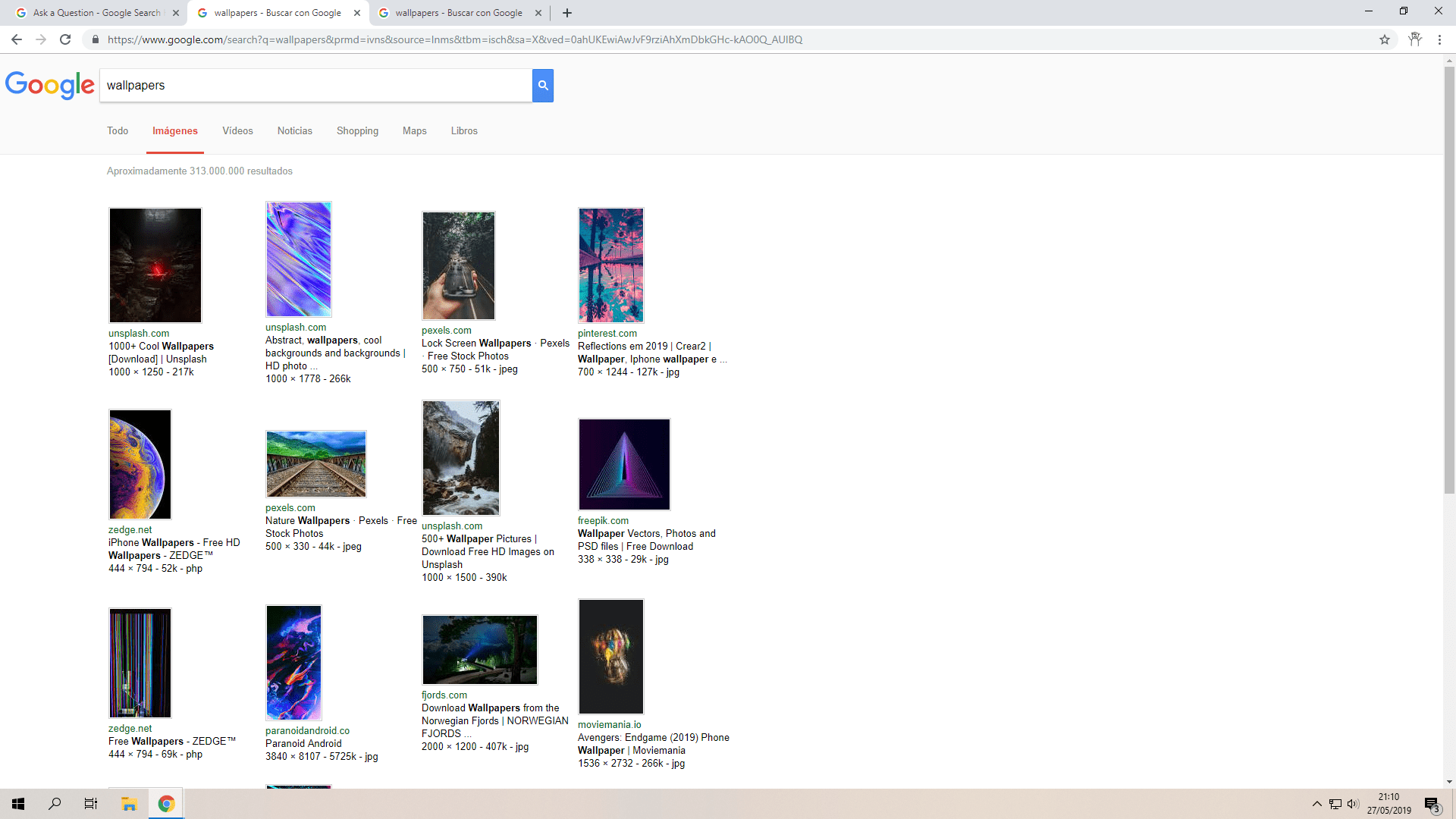Image resolution: width=1456 pixels, height=819 pixels.
Task: Click the bookmark star in the address bar
Action: (x=1384, y=39)
